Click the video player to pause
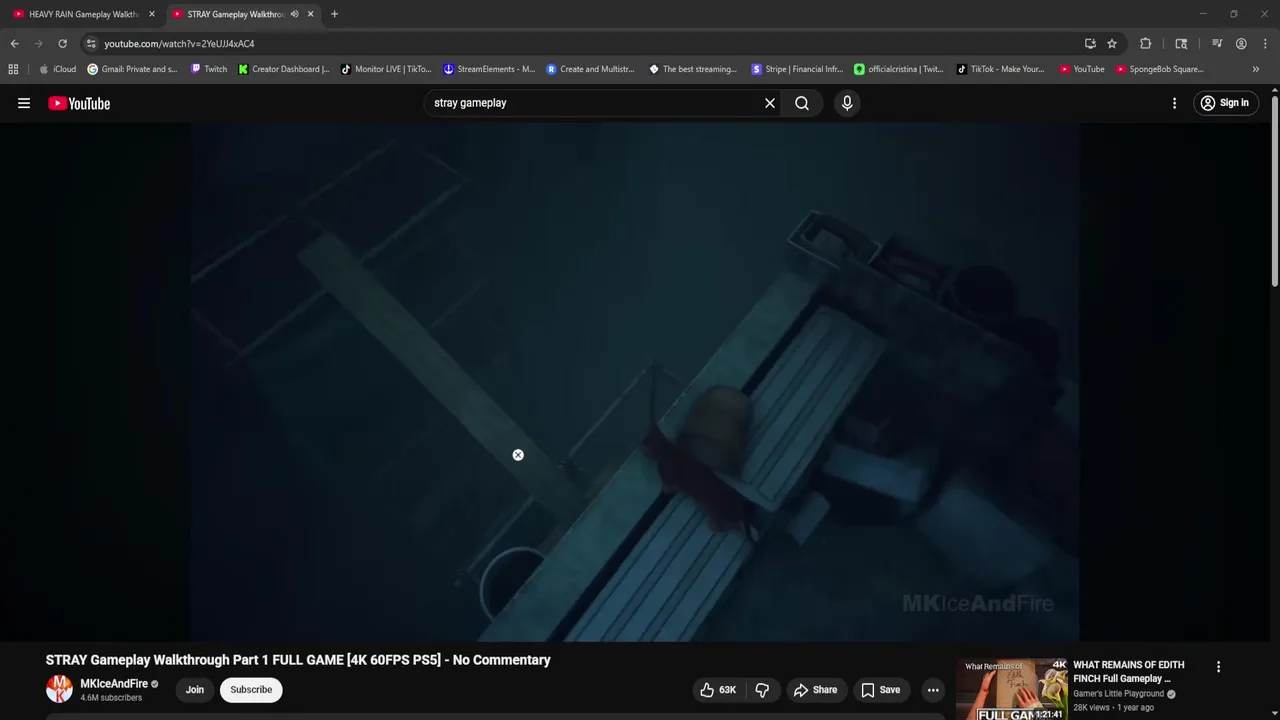The width and height of the screenshot is (1280, 720). 635,382
